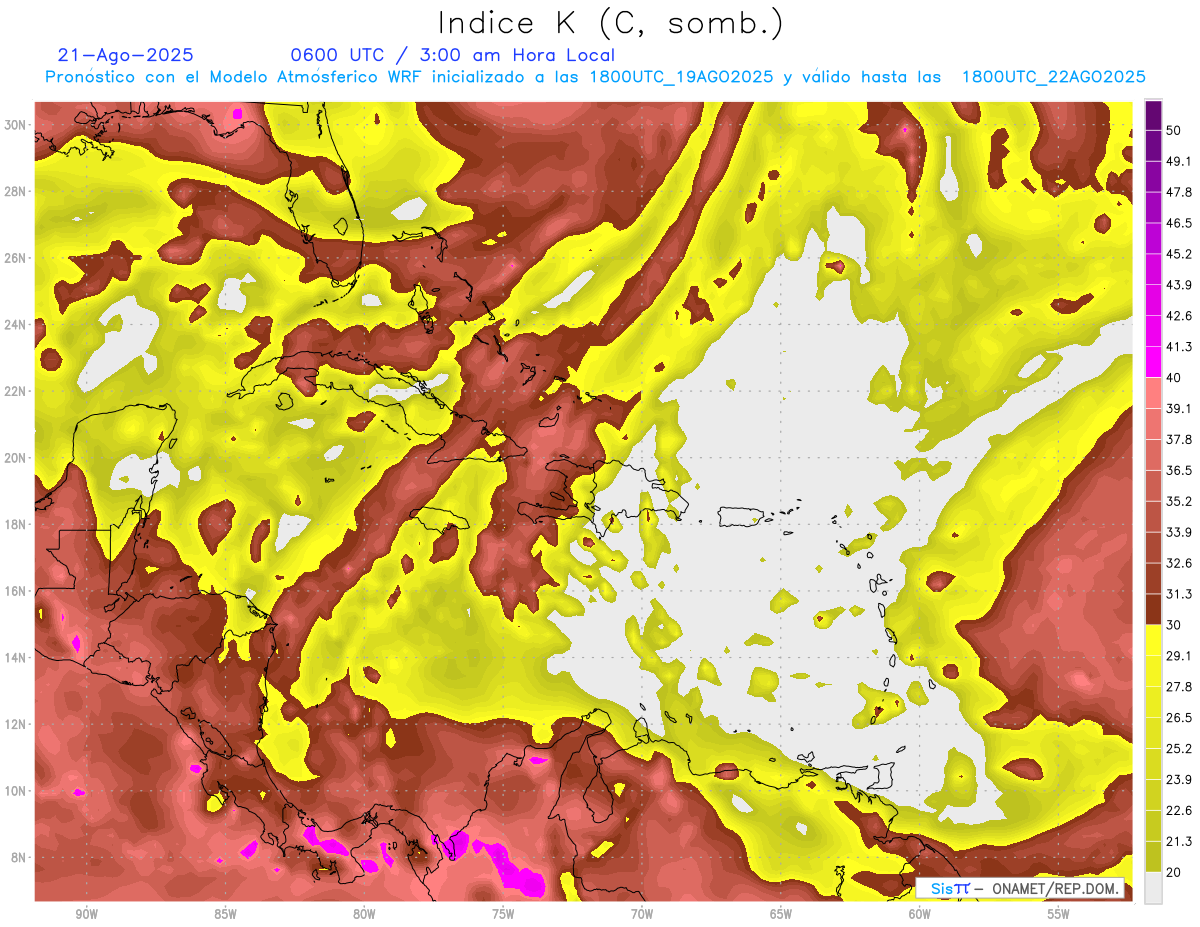
Task: Click the color bar value '42.6'
Action: (1178, 316)
